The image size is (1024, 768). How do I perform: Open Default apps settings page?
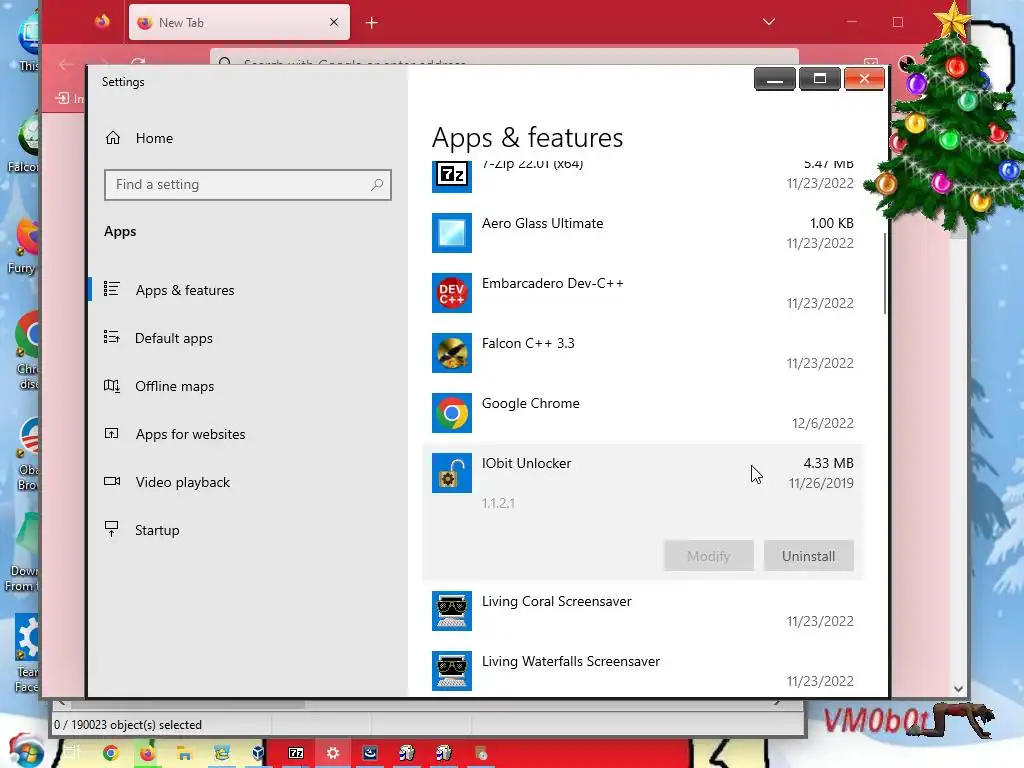[174, 338]
